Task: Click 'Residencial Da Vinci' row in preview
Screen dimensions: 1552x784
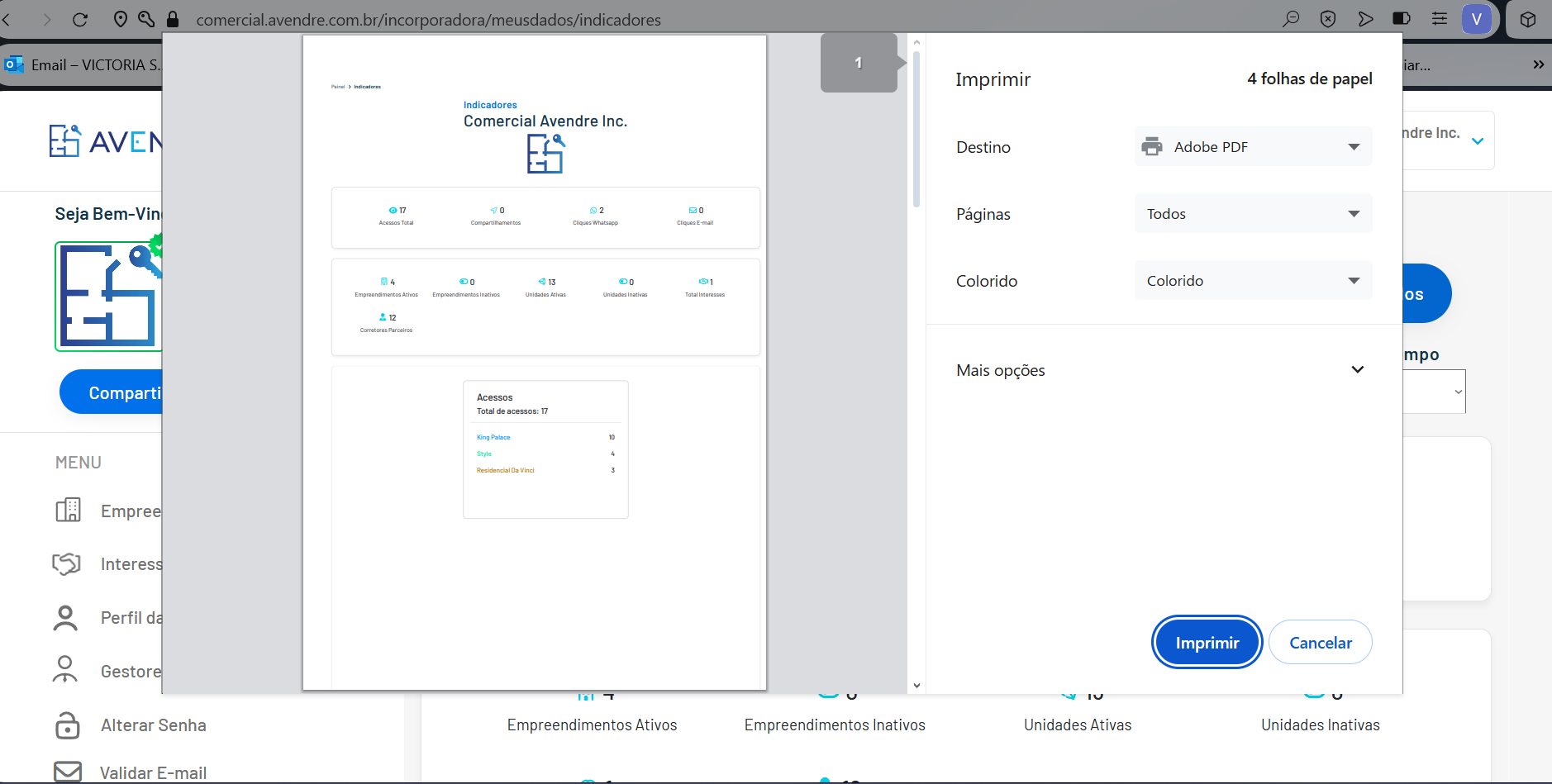Action: click(545, 470)
